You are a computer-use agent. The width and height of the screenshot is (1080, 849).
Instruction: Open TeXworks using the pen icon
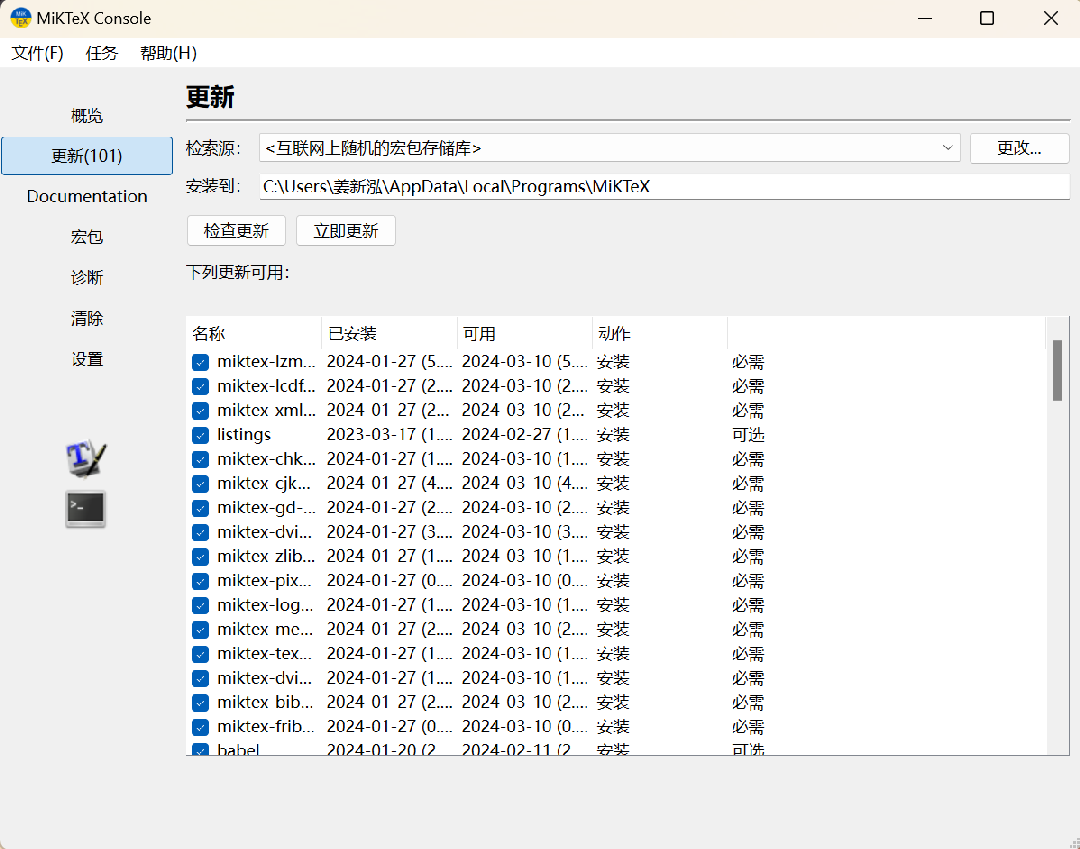pyautogui.click(x=85, y=457)
